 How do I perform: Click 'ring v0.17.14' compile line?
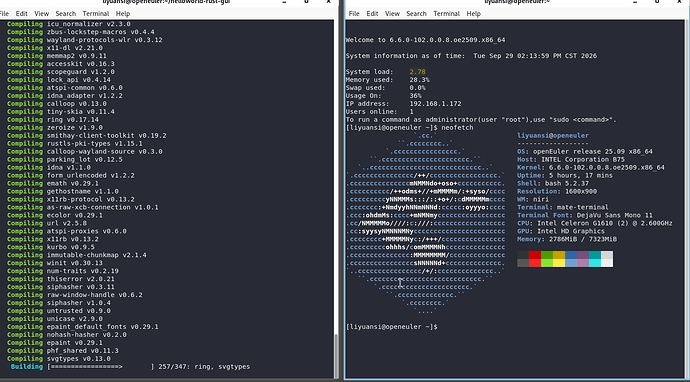[x=53, y=120]
